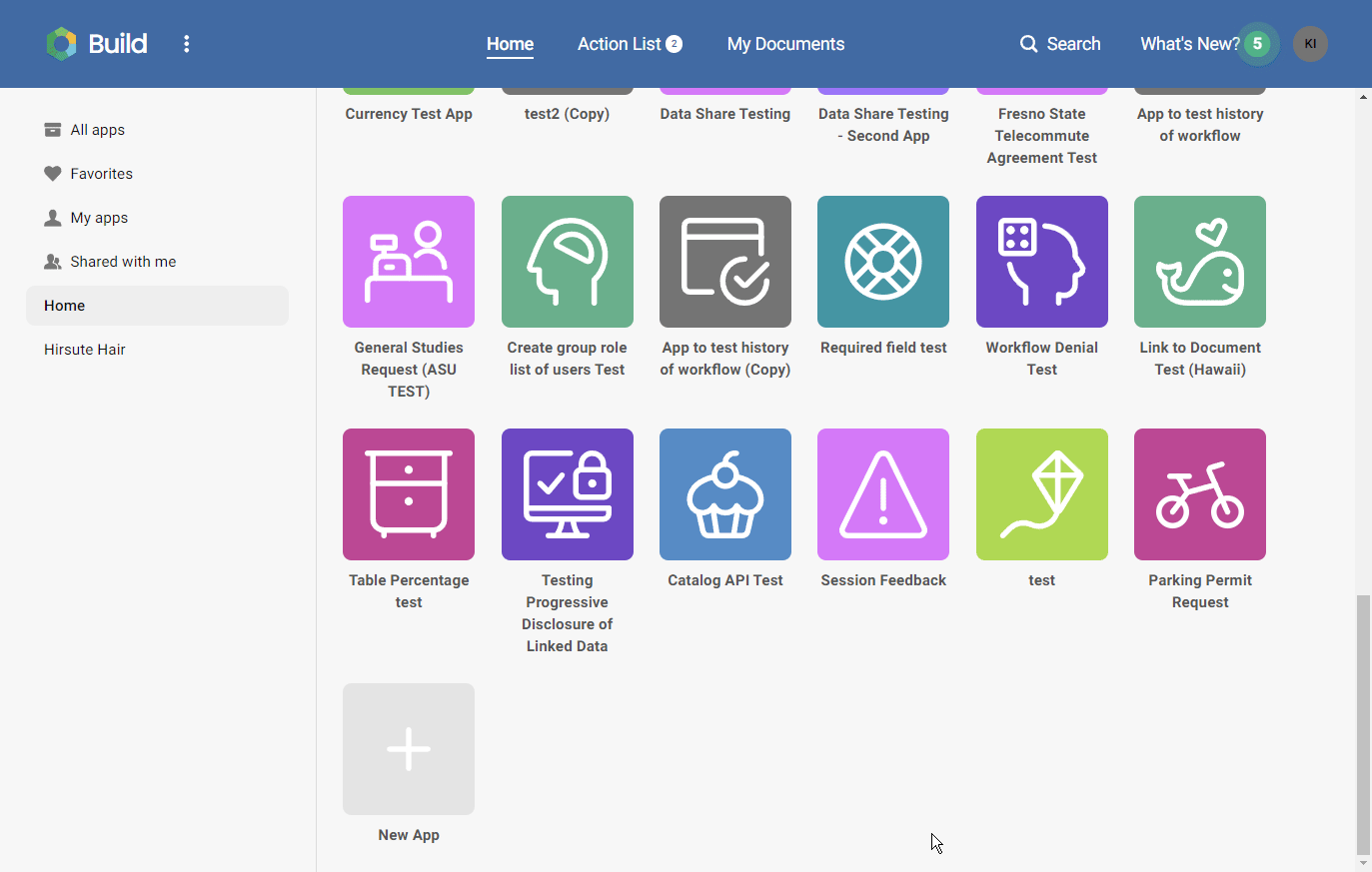This screenshot has width=1372, height=872.
Task: Open the Parking Permit Request app
Action: click(x=1199, y=493)
